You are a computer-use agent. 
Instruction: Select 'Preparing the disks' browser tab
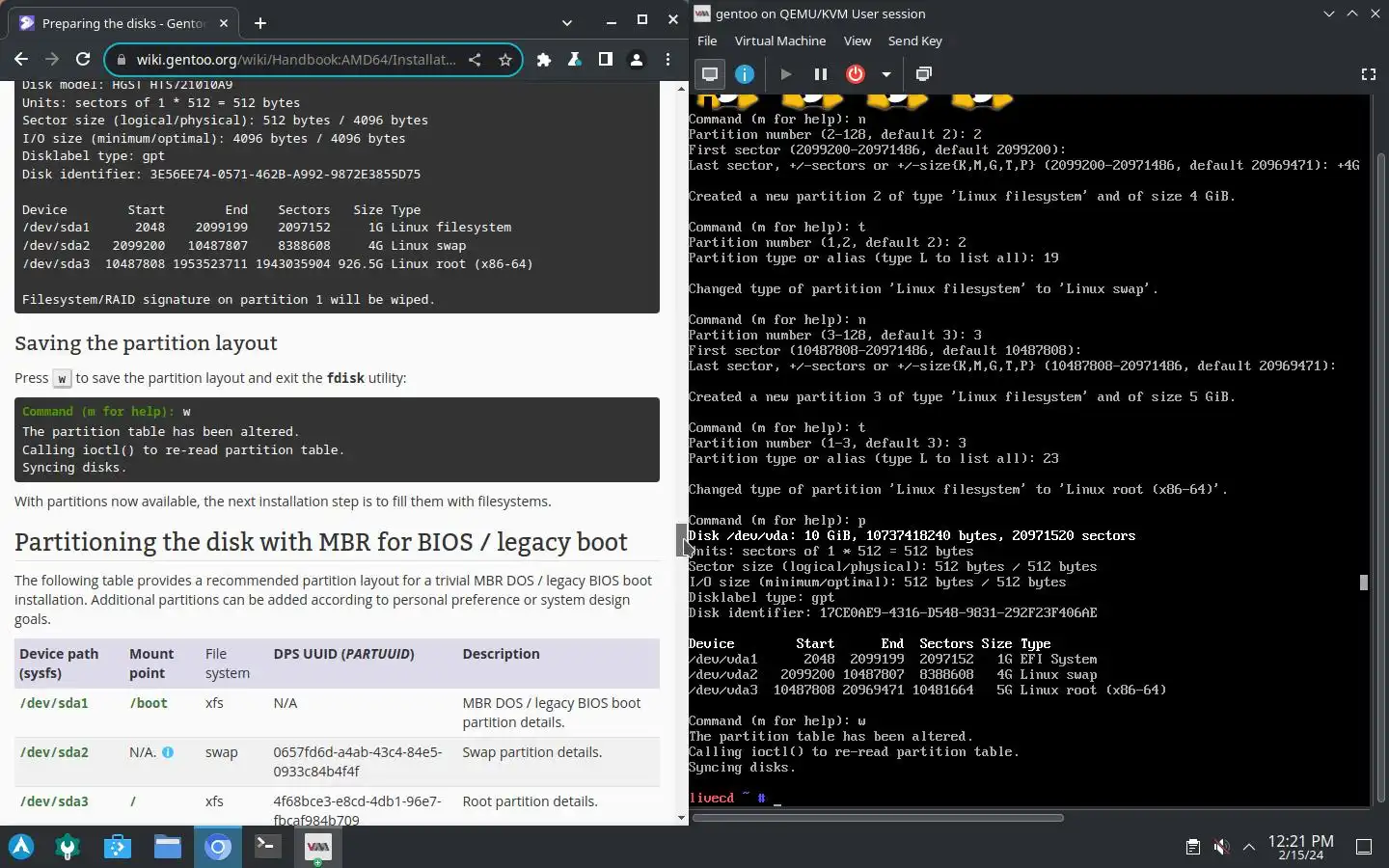coord(124,22)
